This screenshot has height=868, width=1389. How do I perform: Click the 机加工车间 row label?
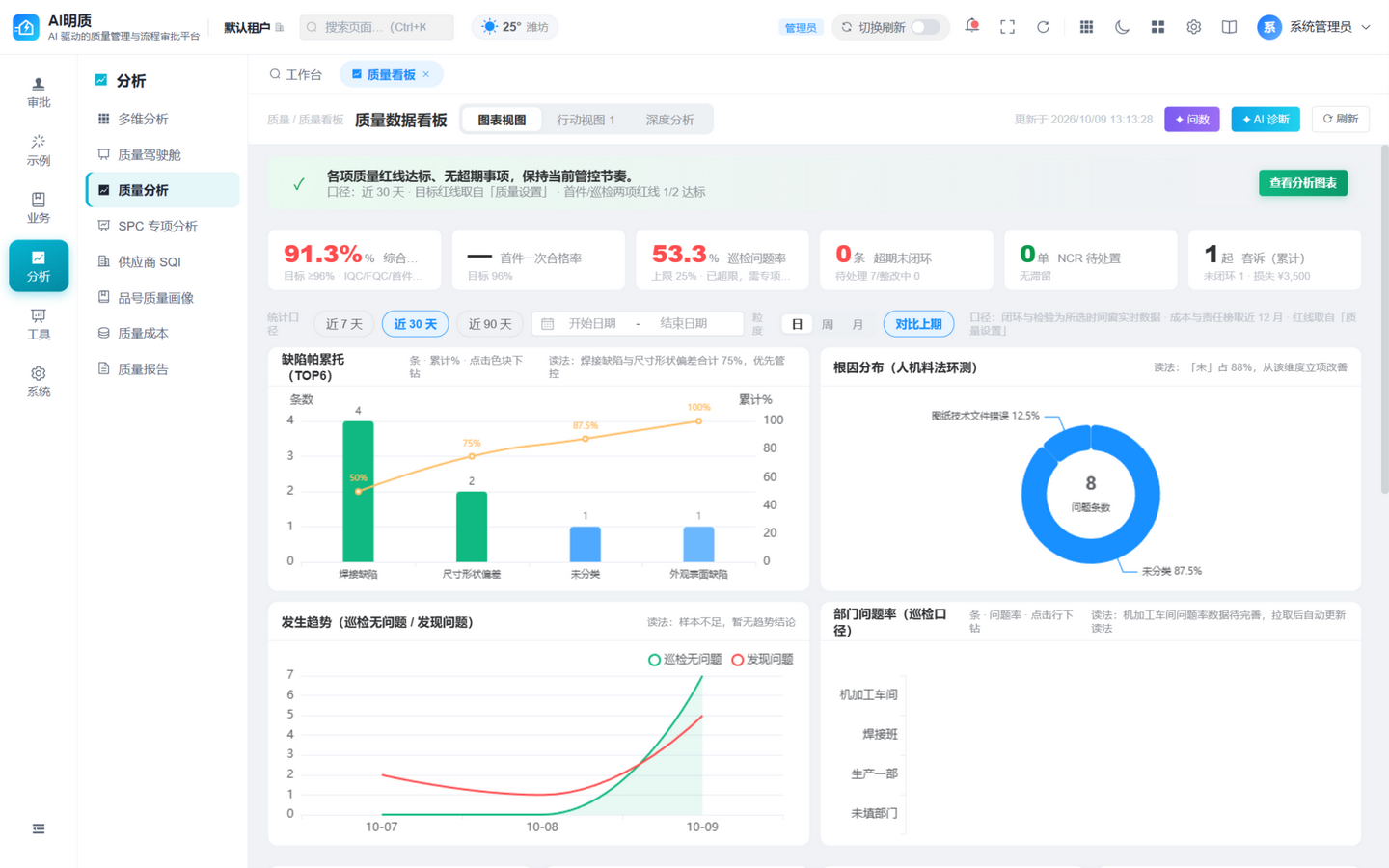(868, 694)
